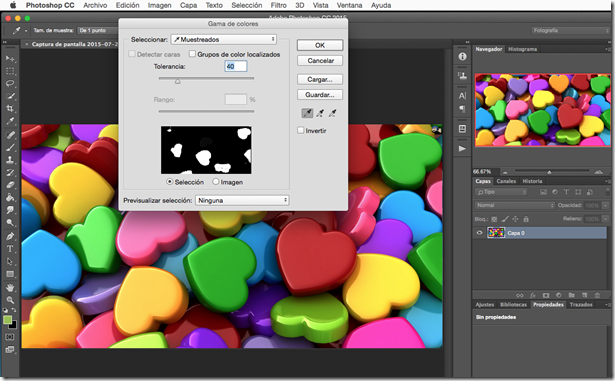Screen dimensions: 615x381
Task: Switch to the Trazados tab
Action: [x=581, y=304]
